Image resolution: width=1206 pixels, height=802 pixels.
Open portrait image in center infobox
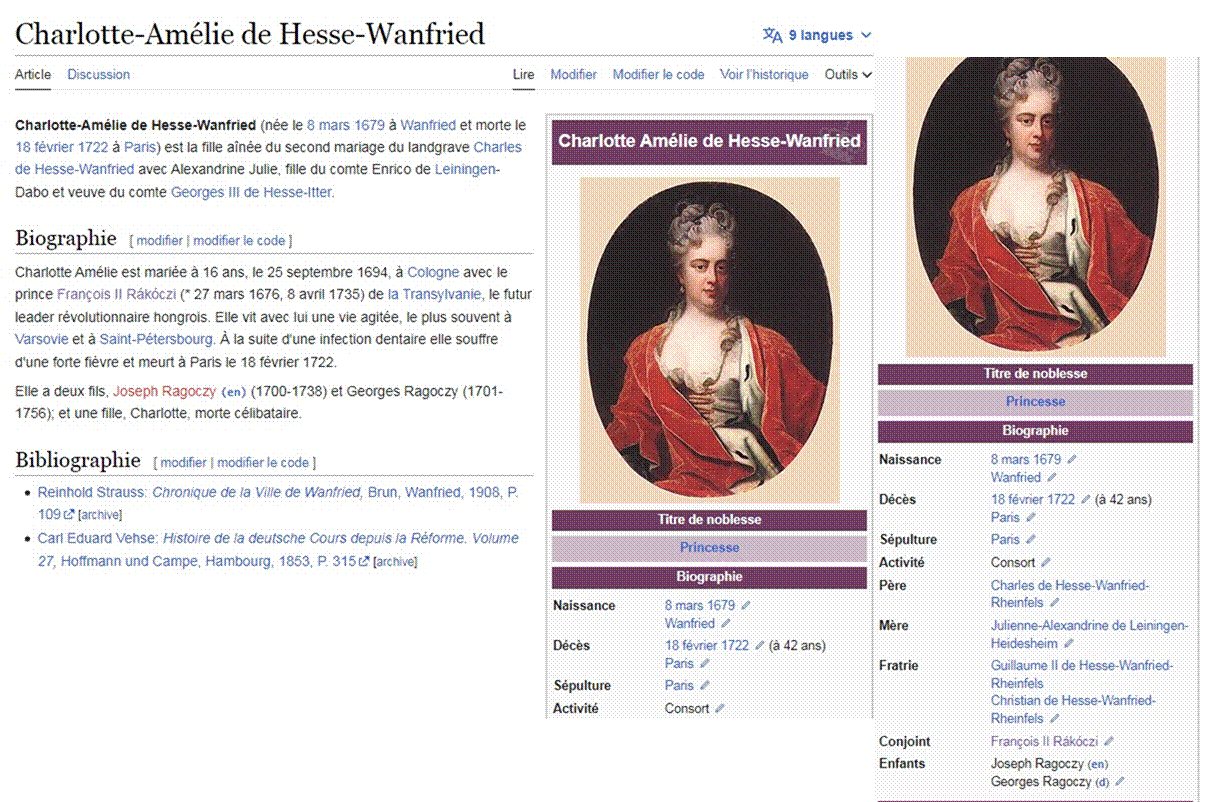pyautogui.click(x=709, y=341)
